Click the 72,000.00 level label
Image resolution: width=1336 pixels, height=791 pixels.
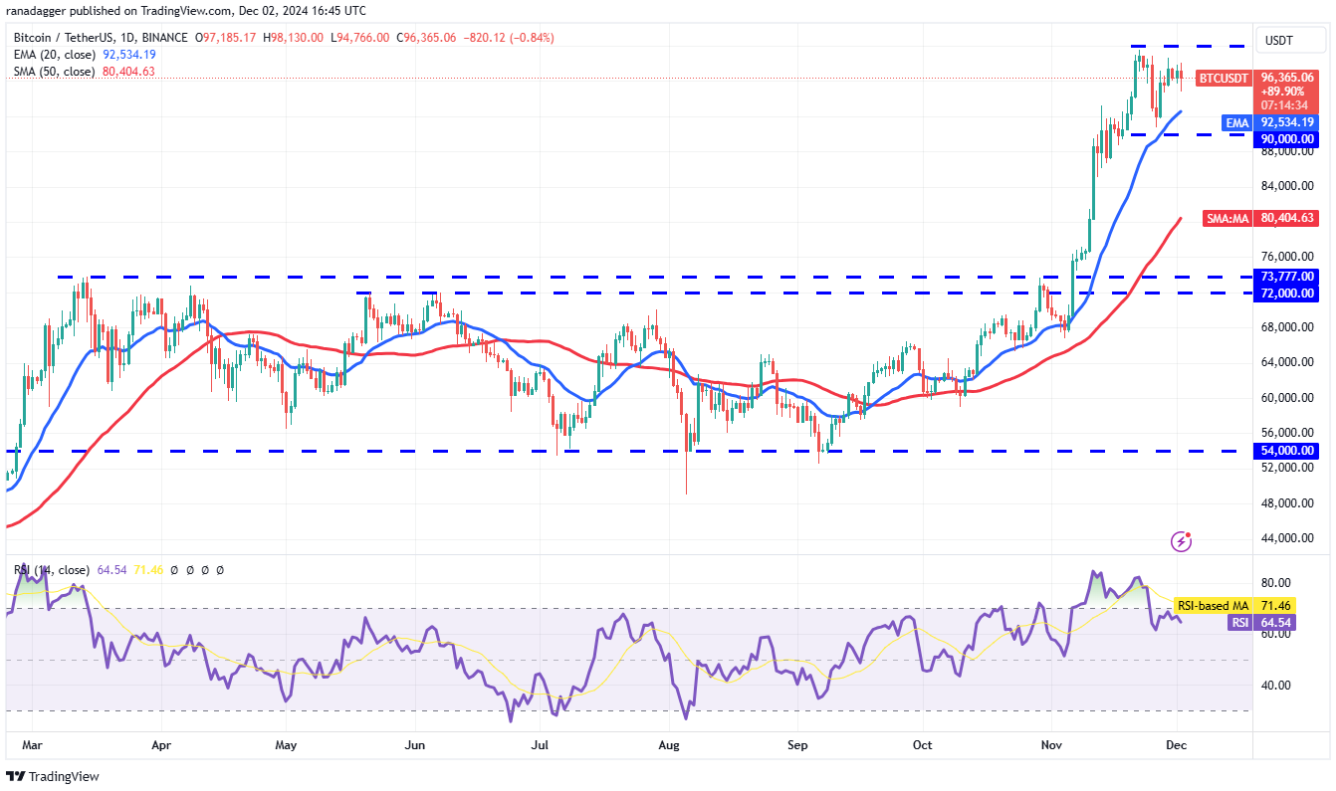point(1287,293)
